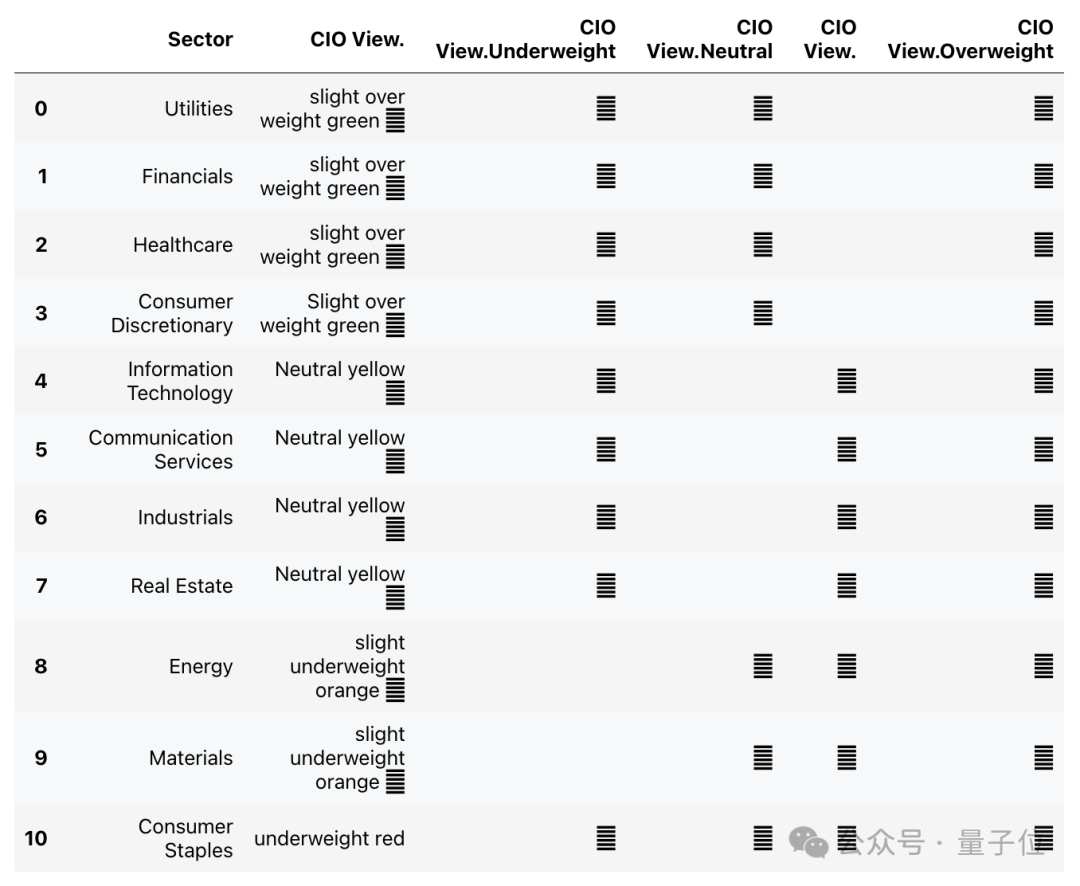Image resolution: width=1080 pixels, height=886 pixels.
Task: Click the 'underweight red' cell
Action: pyautogui.click(x=329, y=838)
